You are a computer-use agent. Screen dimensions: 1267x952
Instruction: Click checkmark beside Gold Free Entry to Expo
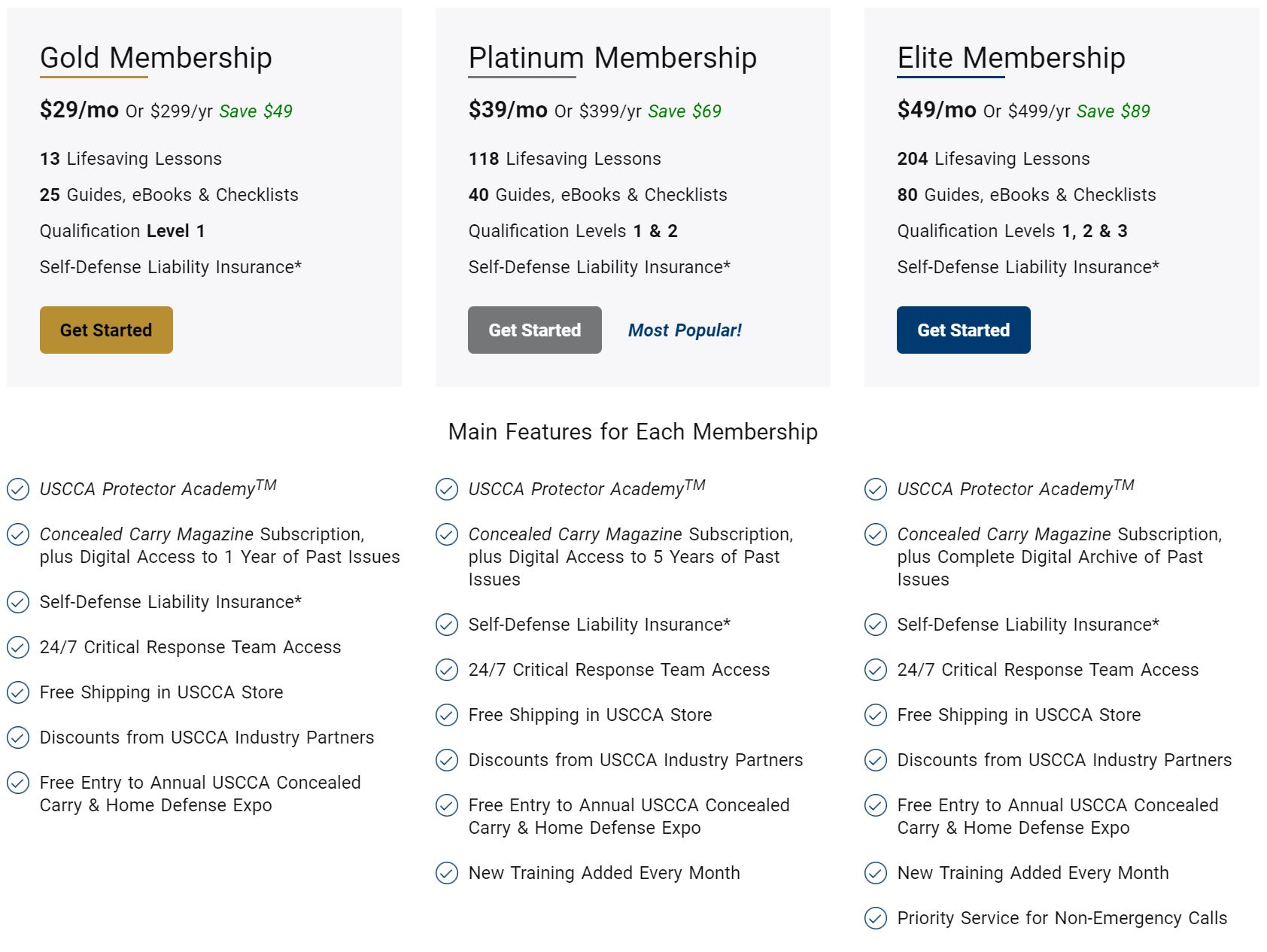coord(18,783)
